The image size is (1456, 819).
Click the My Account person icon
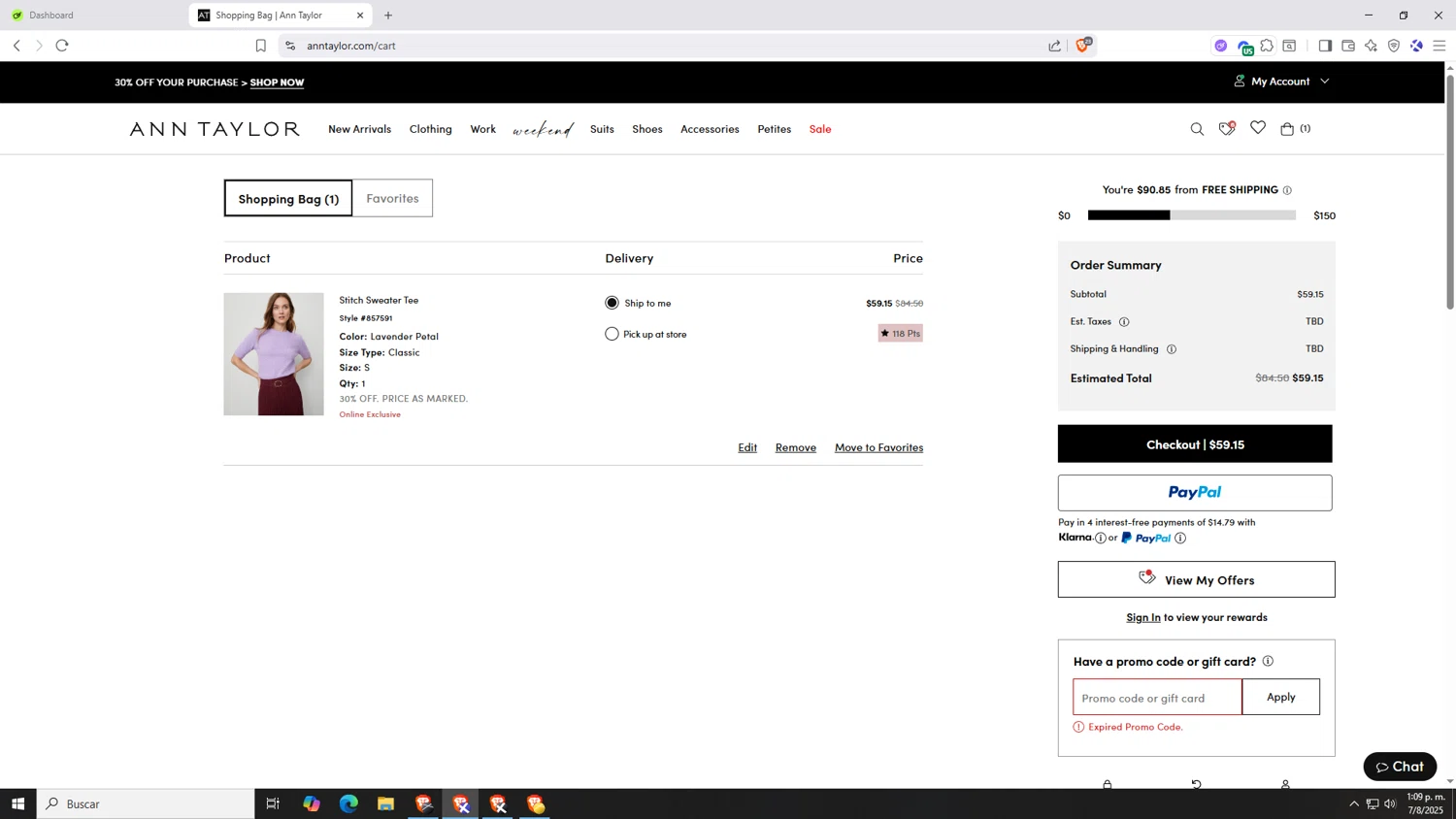click(x=1240, y=82)
